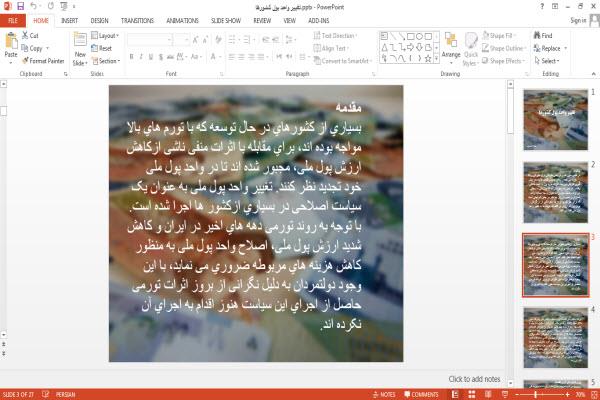This screenshot has width=600, height=400.
Task: Open Shape Outline dropdown
Action: (504, 48)
